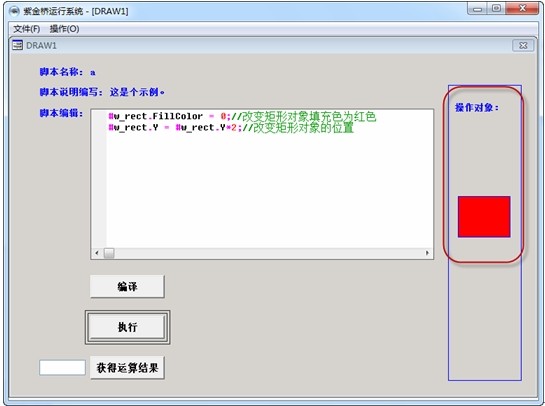Maximize the main application window

tap(497, 8)
